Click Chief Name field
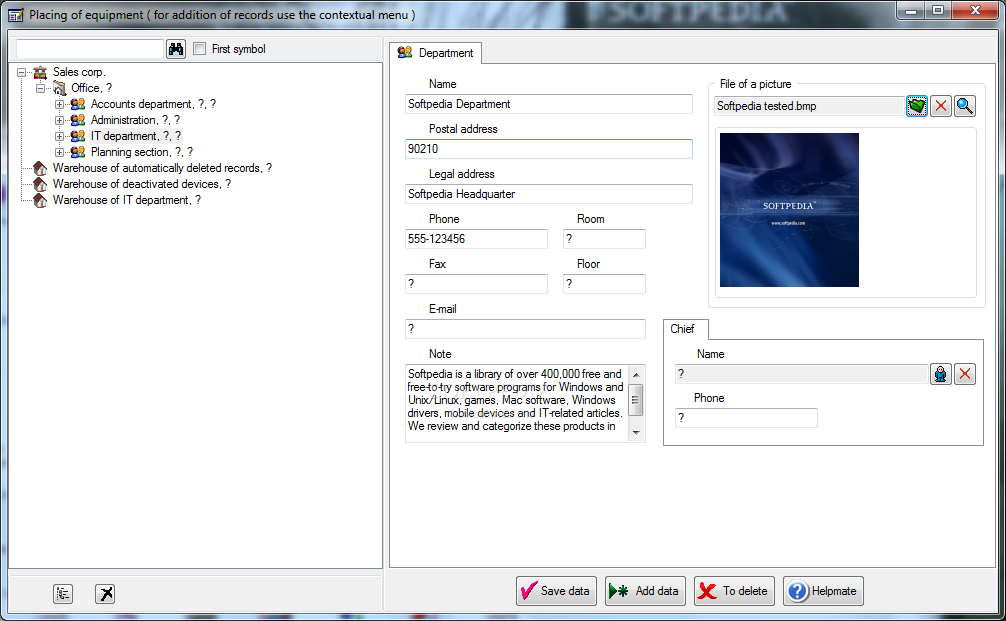Image resolution: width=1006 pixels, height=621 pixels. [801, 374]
